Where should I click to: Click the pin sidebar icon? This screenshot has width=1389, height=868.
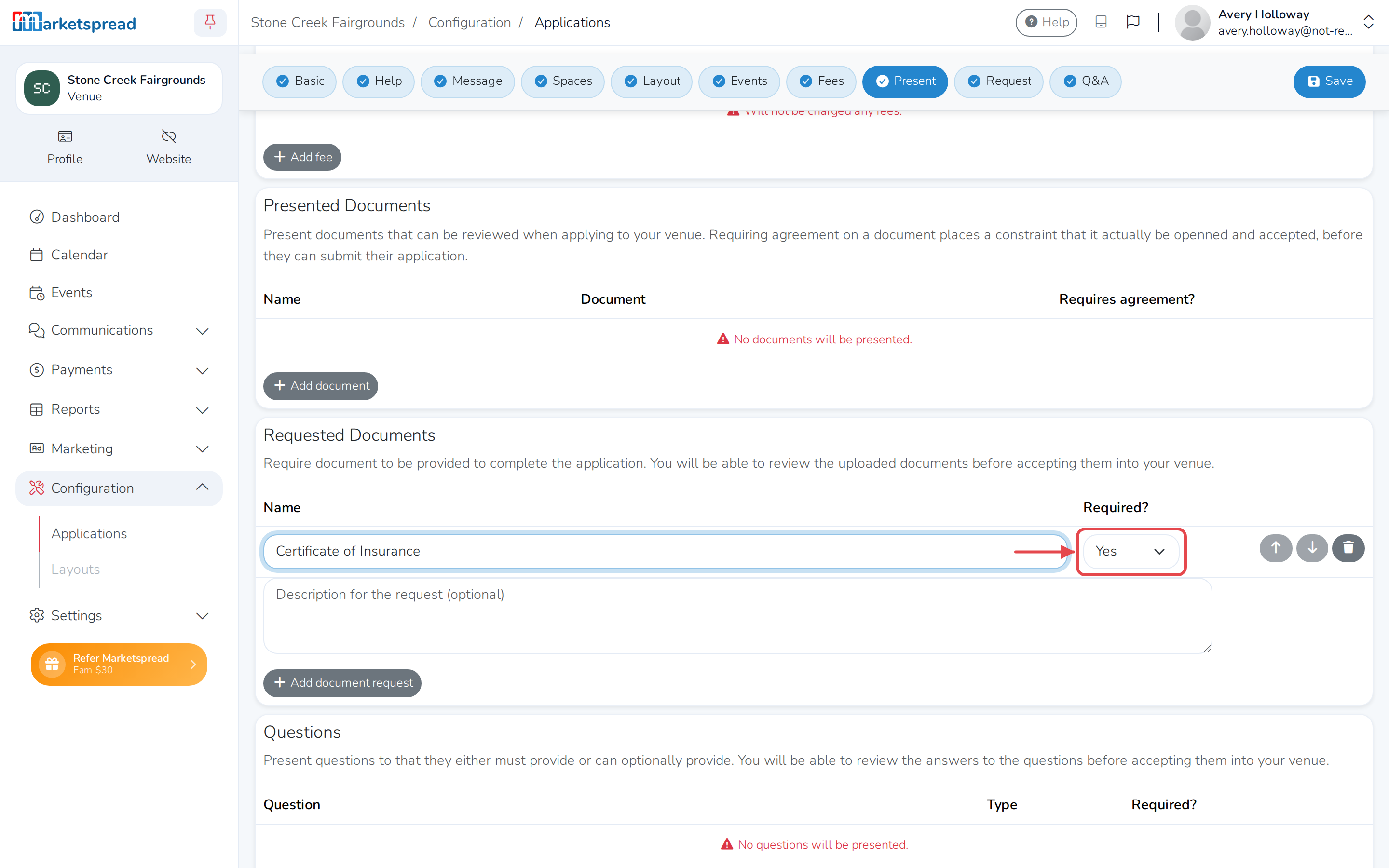(210, 22)
